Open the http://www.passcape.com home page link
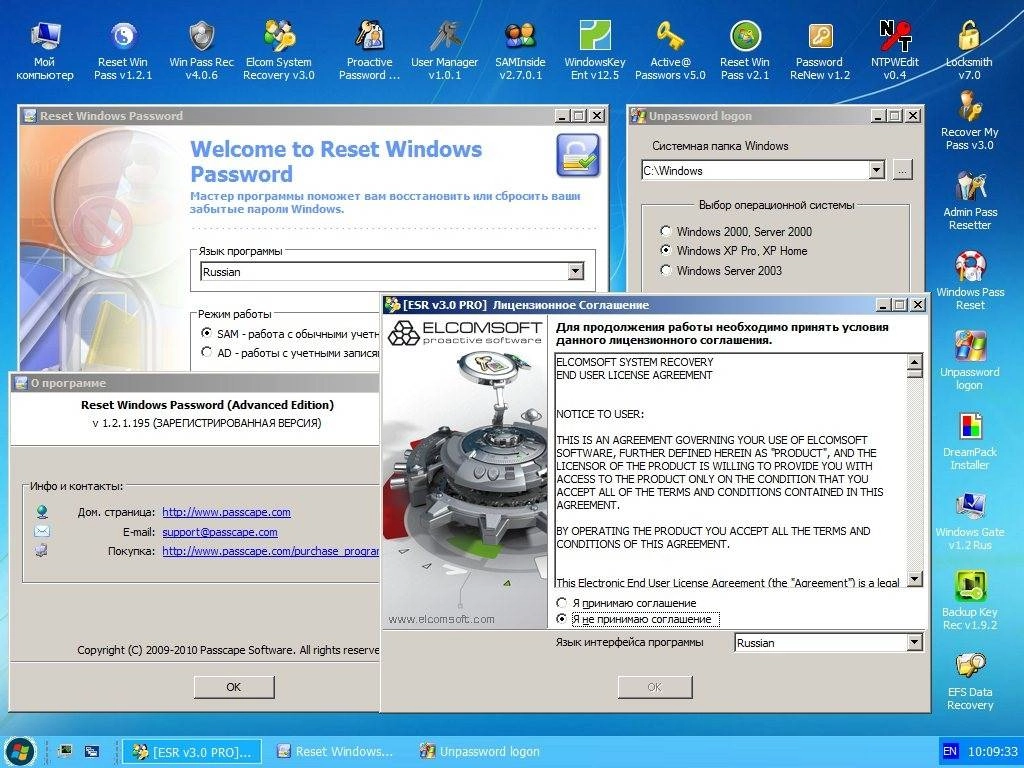 pos(227,512)
